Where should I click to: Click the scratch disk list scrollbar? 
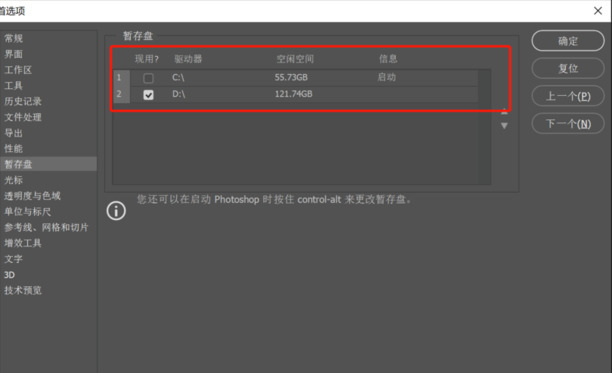coord(485,127)
